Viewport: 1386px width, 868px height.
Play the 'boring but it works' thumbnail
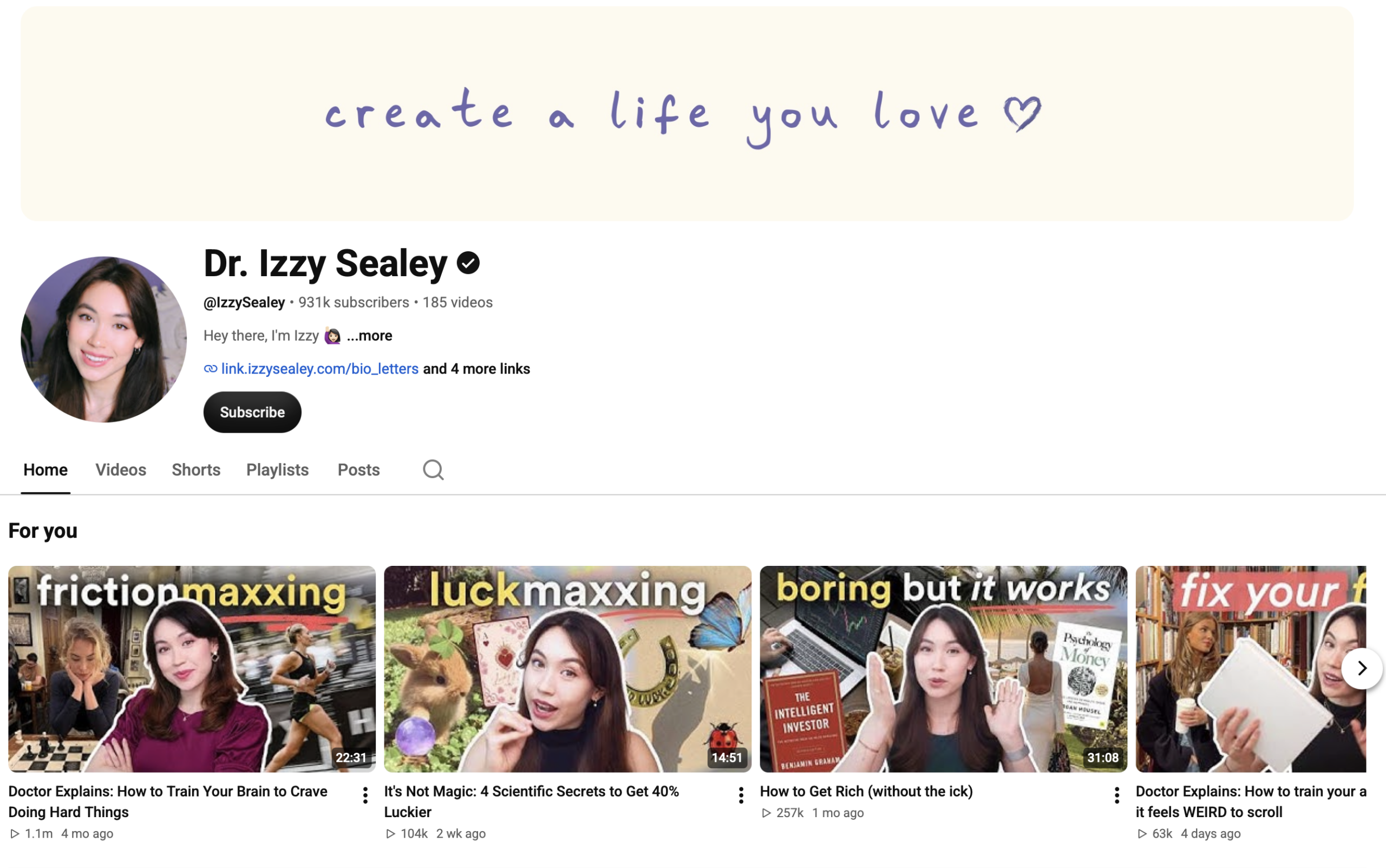pyautogui.click(x=944, y=669)
